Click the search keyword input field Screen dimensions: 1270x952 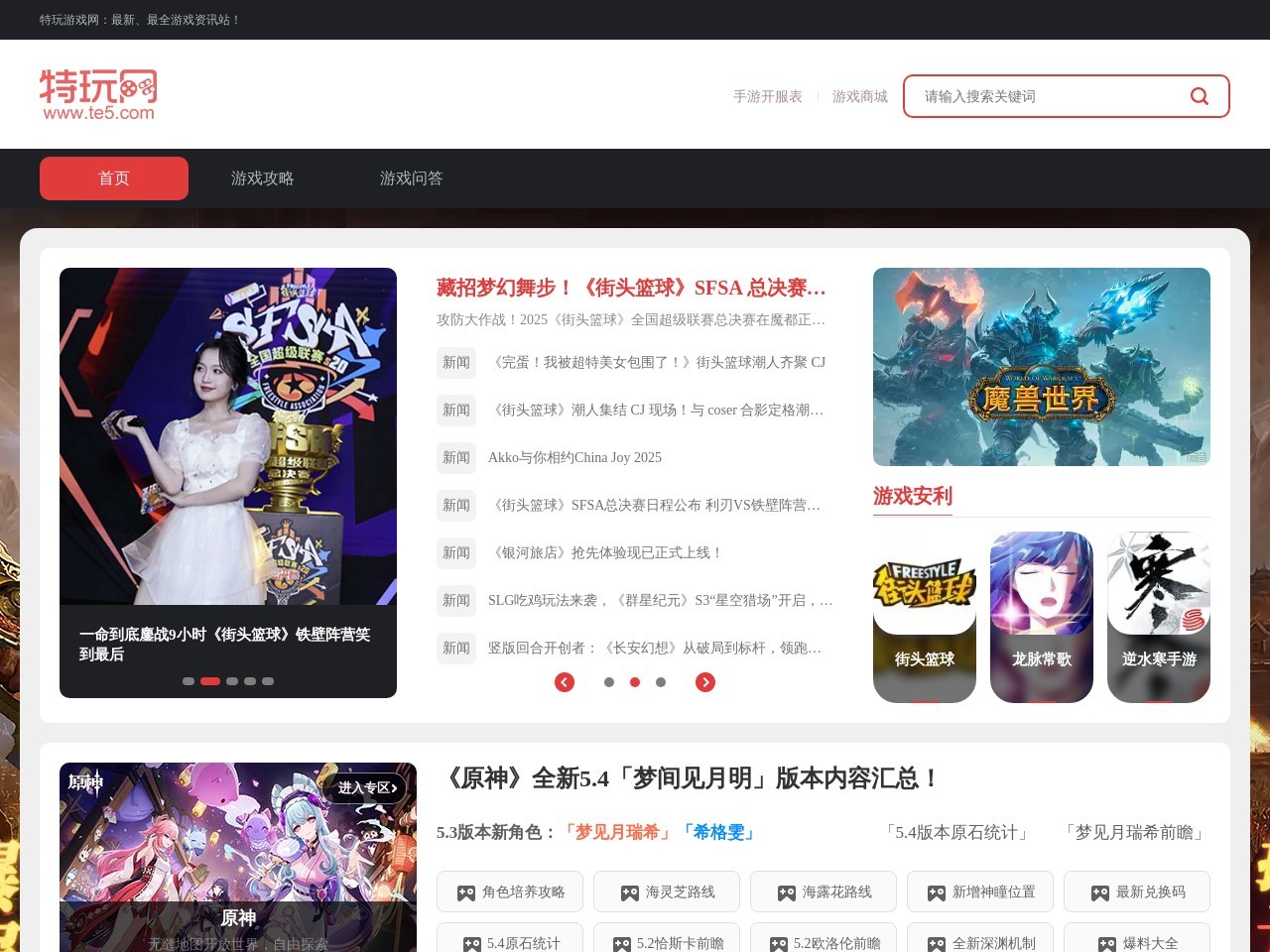1047,96
